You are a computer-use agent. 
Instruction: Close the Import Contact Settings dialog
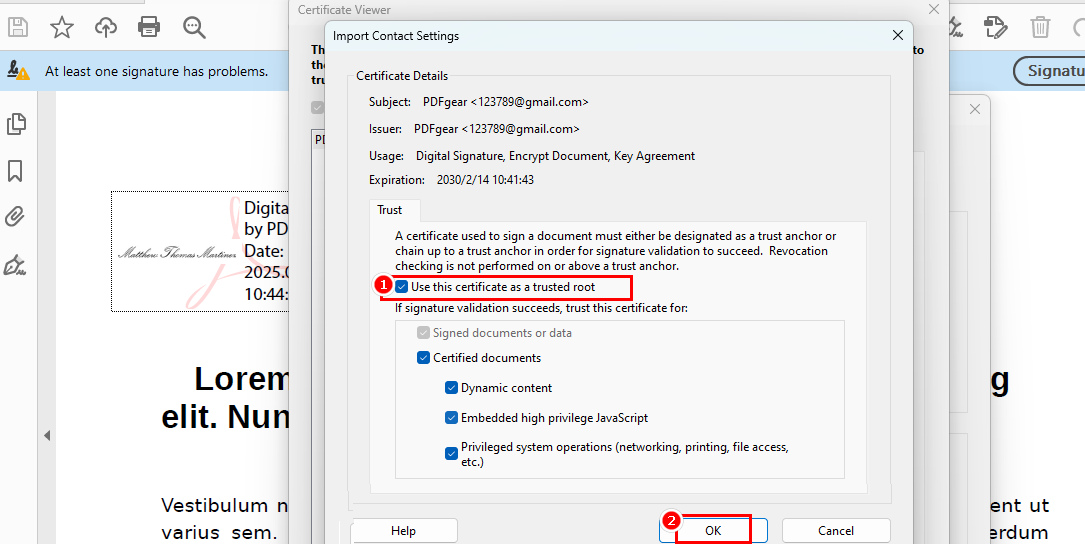pos(897,35)
